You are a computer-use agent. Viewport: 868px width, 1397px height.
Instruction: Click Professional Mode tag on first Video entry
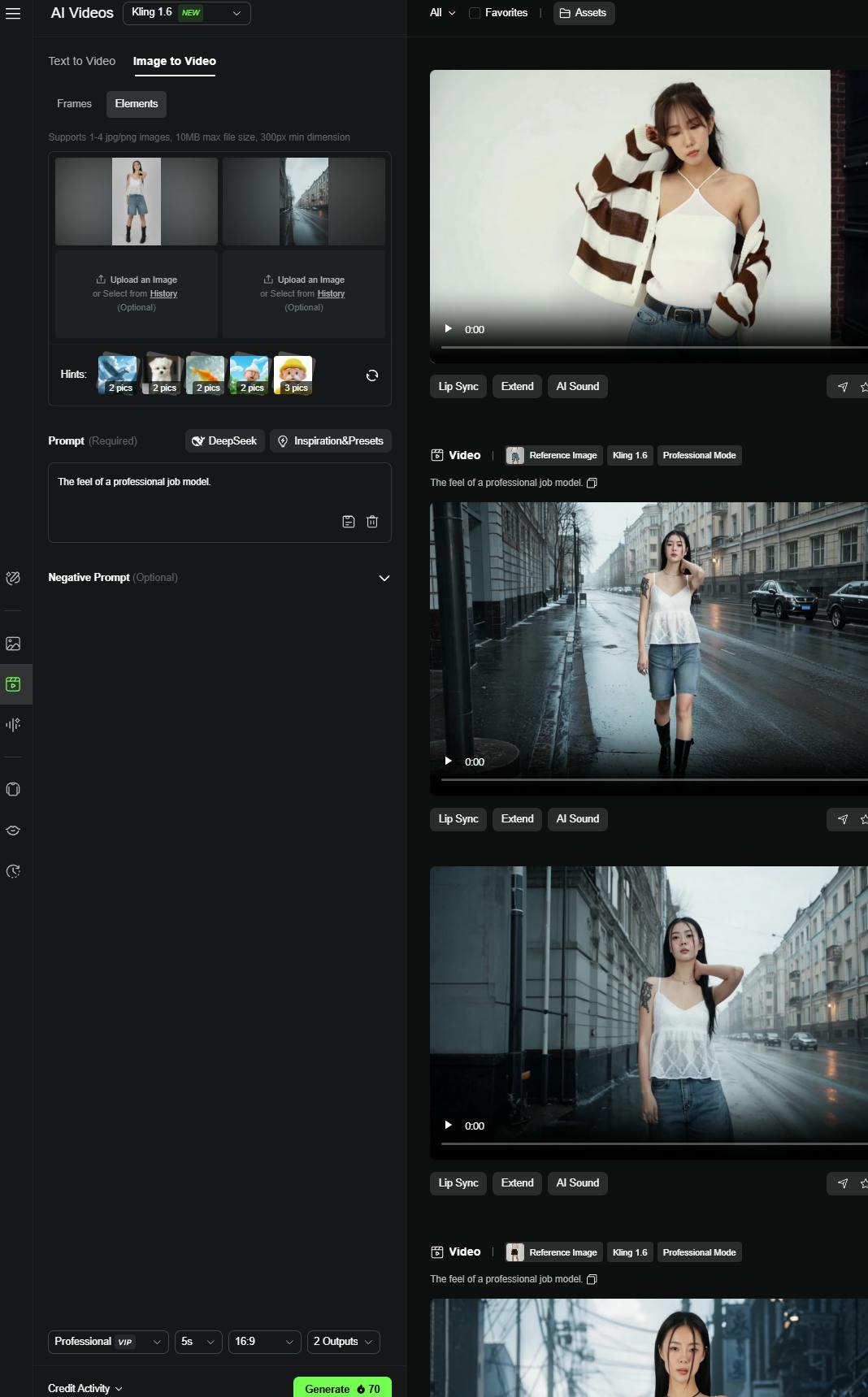tap(699, 456)
